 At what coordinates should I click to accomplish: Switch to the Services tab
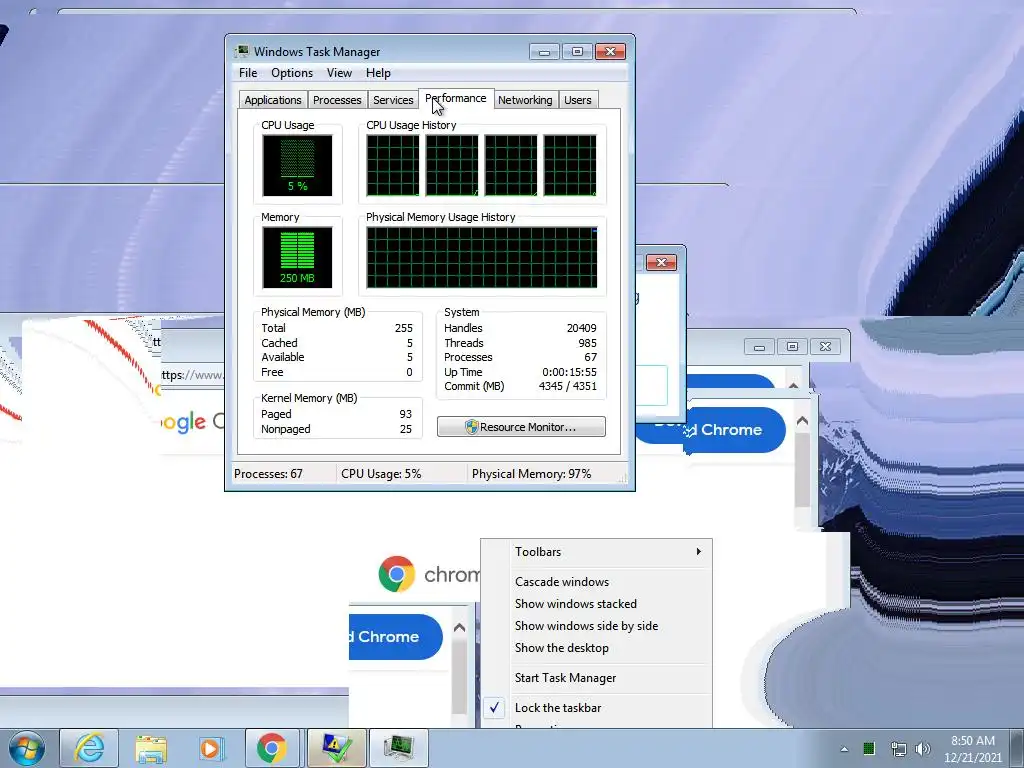[393, 100]
